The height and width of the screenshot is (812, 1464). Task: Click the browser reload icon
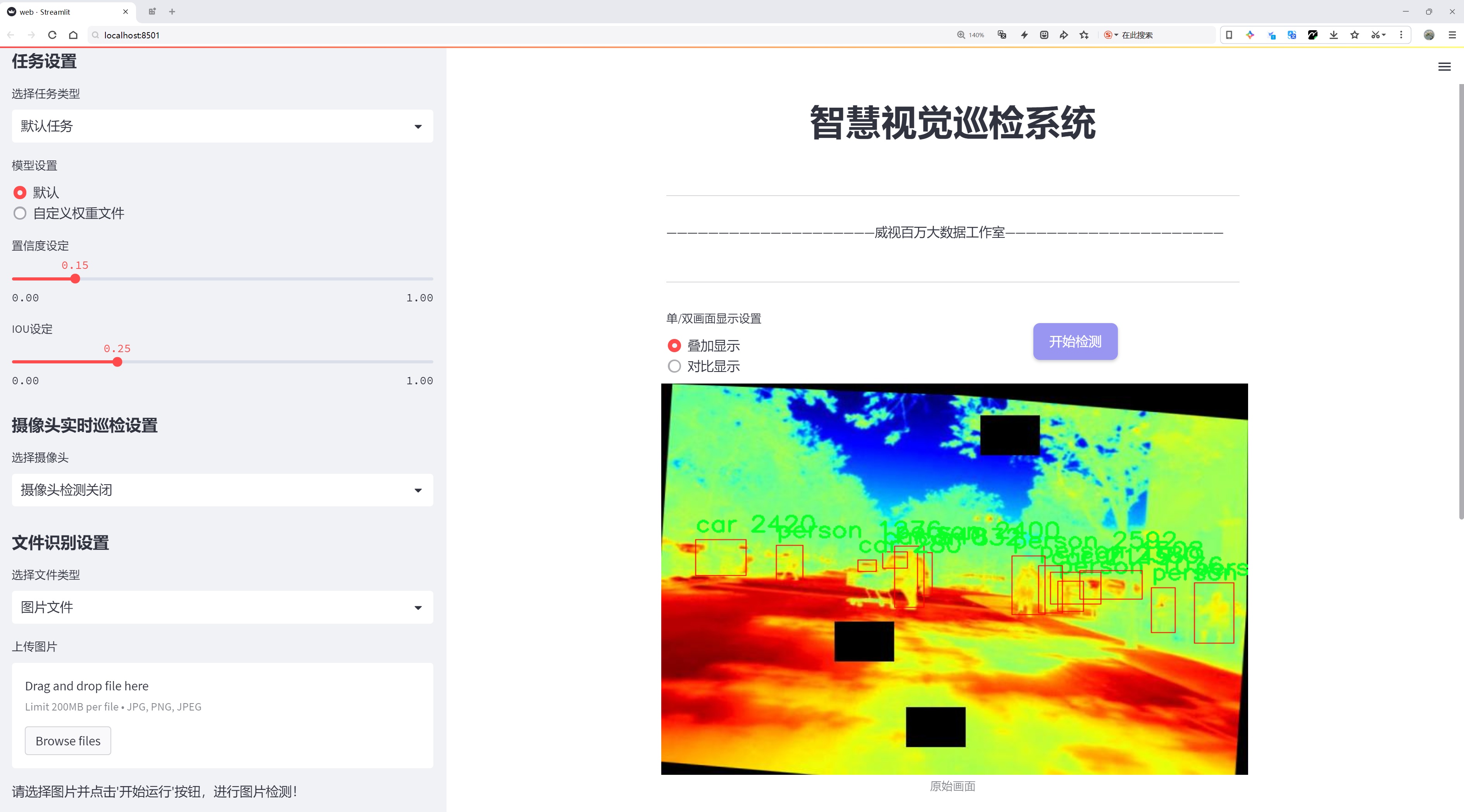[52, 35]
